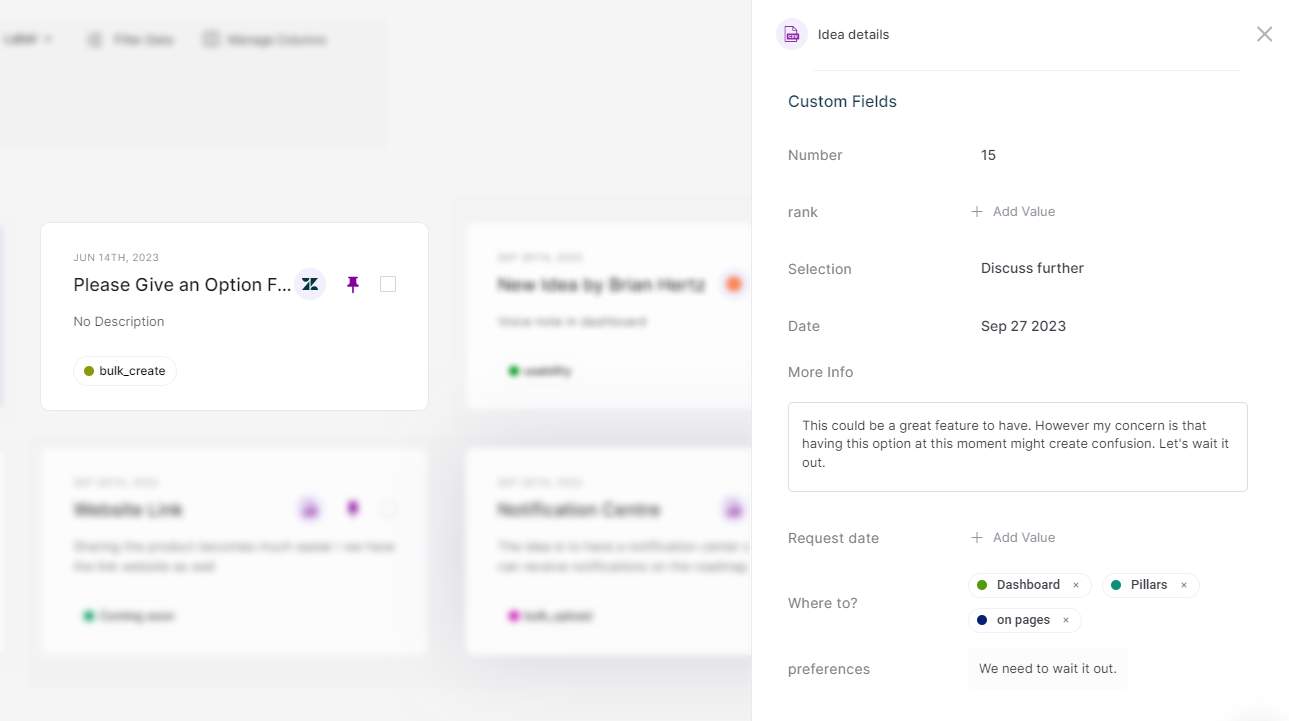Image resolution: width=1289 pixels, height=721 pixels.
Task: Open the Please Give an Option idea title
Action: pos(182,285)
